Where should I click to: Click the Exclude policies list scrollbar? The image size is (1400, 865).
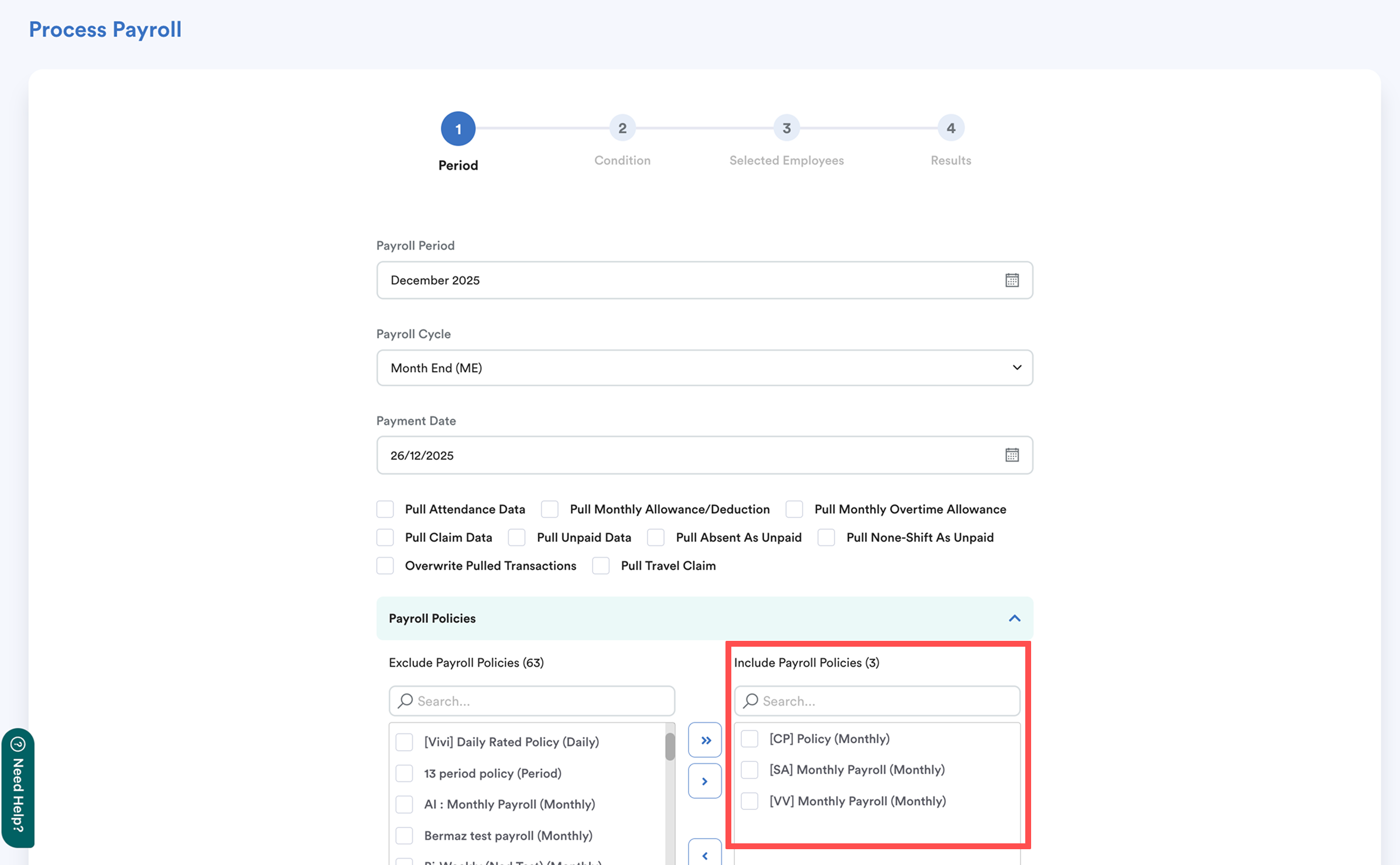tap(670, 747)
